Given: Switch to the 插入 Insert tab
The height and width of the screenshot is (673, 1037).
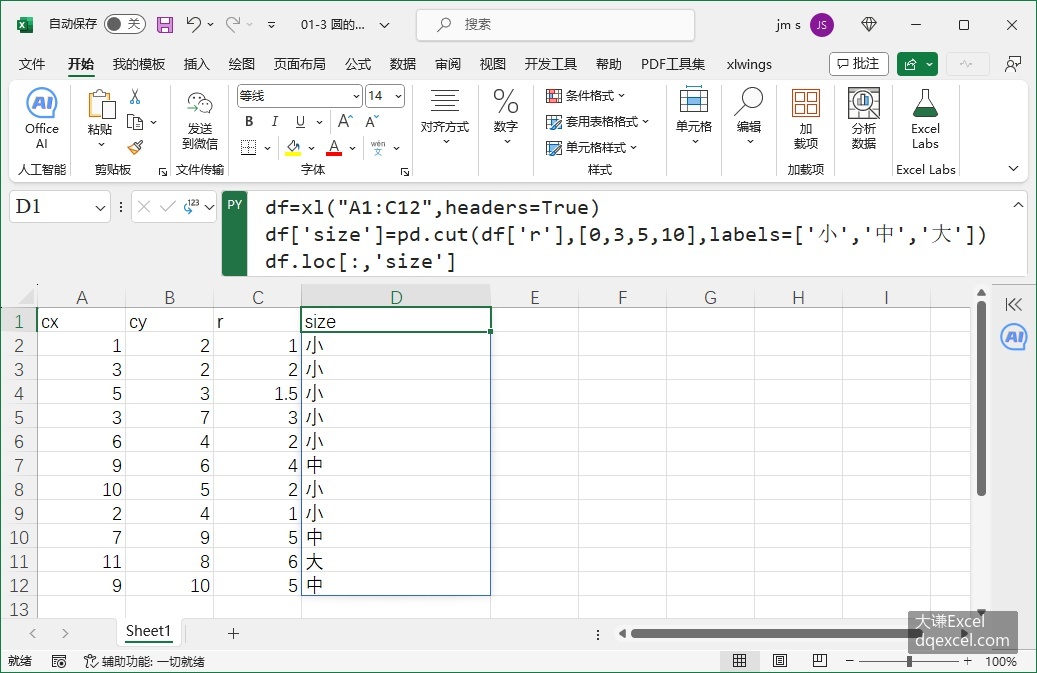Looking at the screenshot, I should pos(196,64).
